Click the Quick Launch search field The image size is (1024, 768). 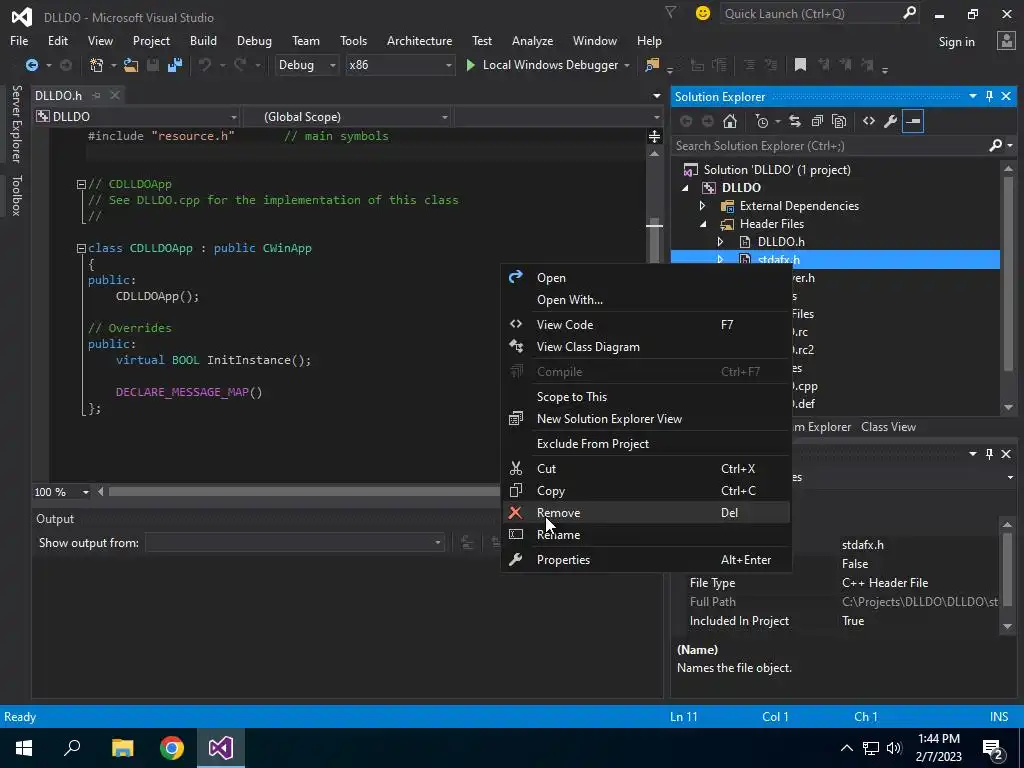tap(811, 13)
